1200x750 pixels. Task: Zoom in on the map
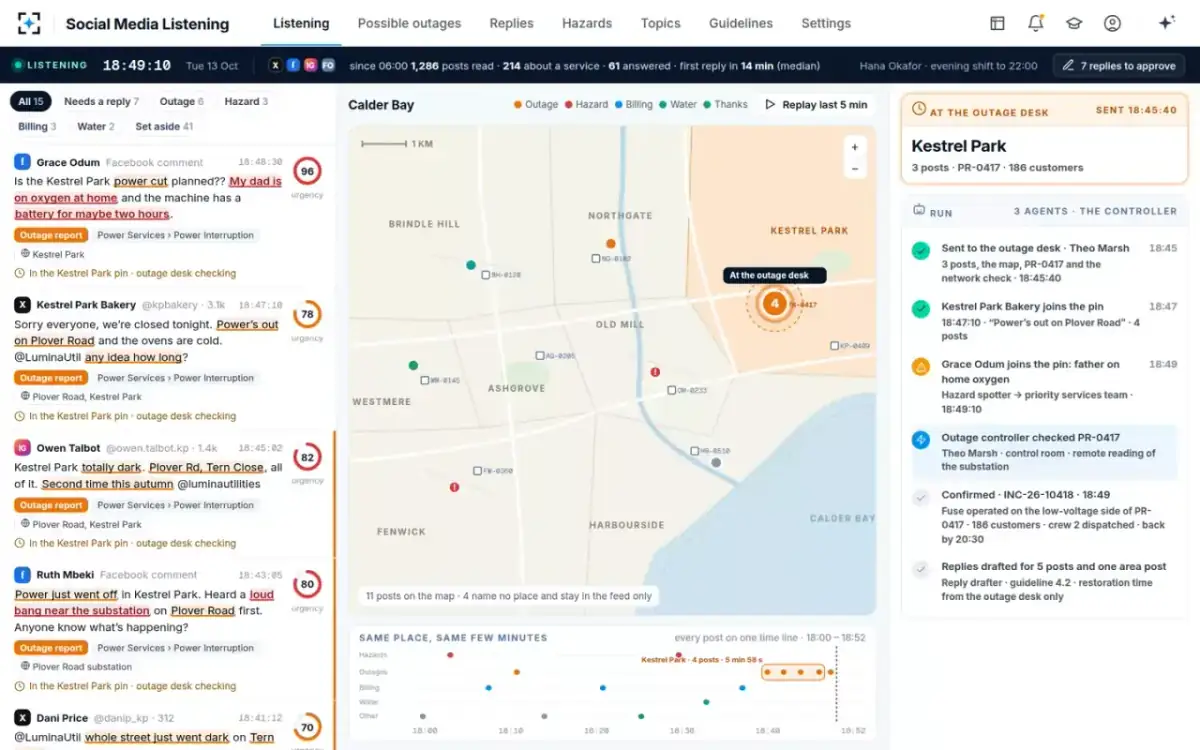tap(855, 147)
